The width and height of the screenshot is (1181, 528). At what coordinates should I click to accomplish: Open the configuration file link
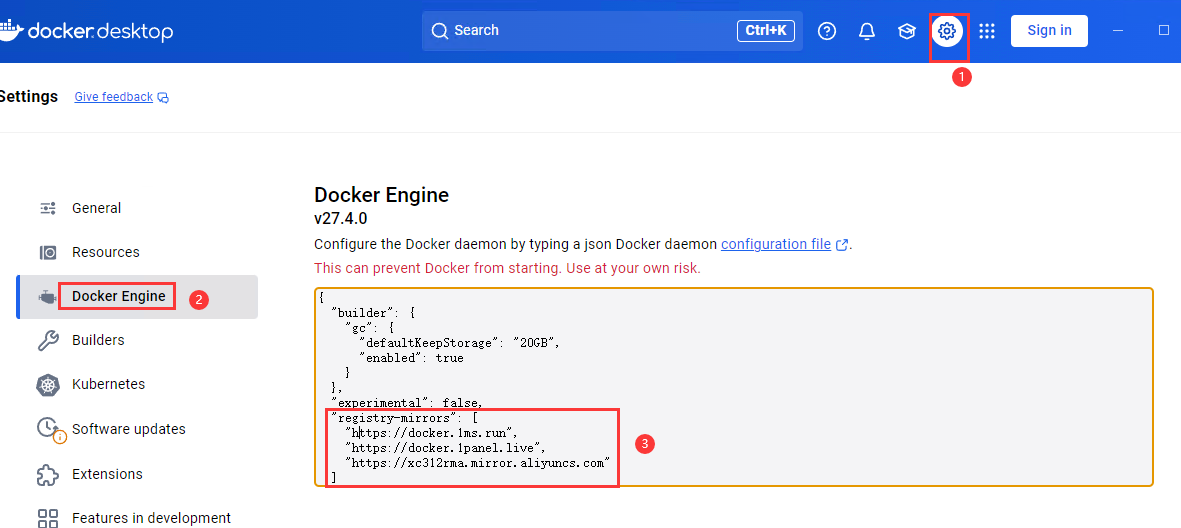click(776, 244)
